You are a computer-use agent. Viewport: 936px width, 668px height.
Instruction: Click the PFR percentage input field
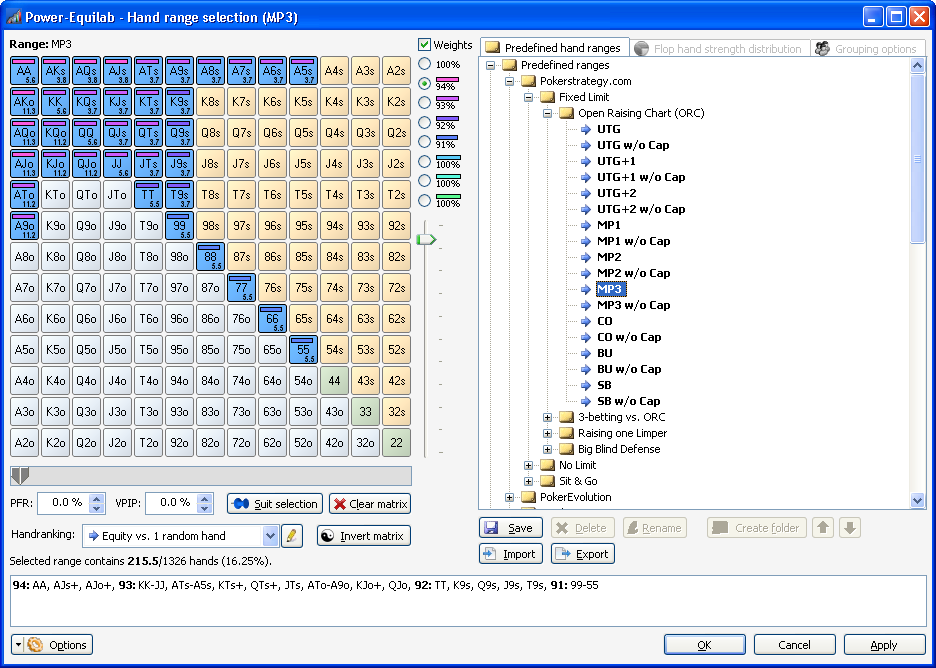(63, 503)
